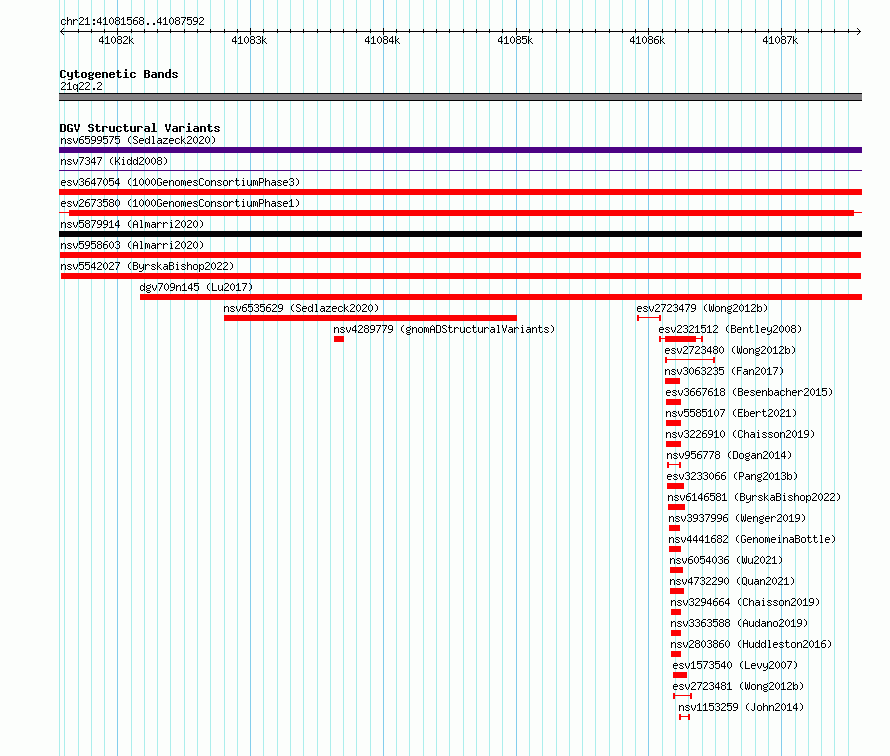Viewport: 890px width, 756px height.
Task: Select esv3233066 (Pang2013b) label
Action: 732,476
